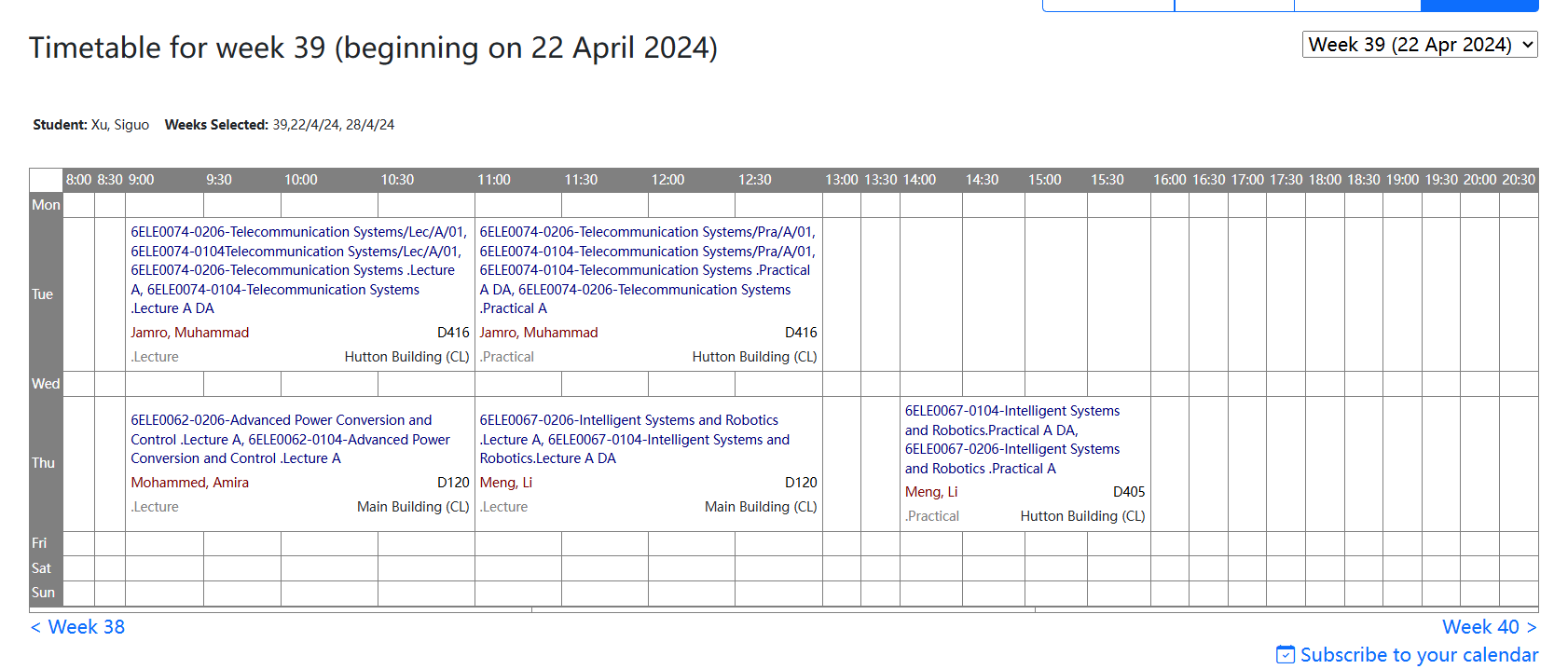The image size is (1568, 669).
Task: Click Hutton Building (CL) in Thursday practical
Action: [1081, 516]
